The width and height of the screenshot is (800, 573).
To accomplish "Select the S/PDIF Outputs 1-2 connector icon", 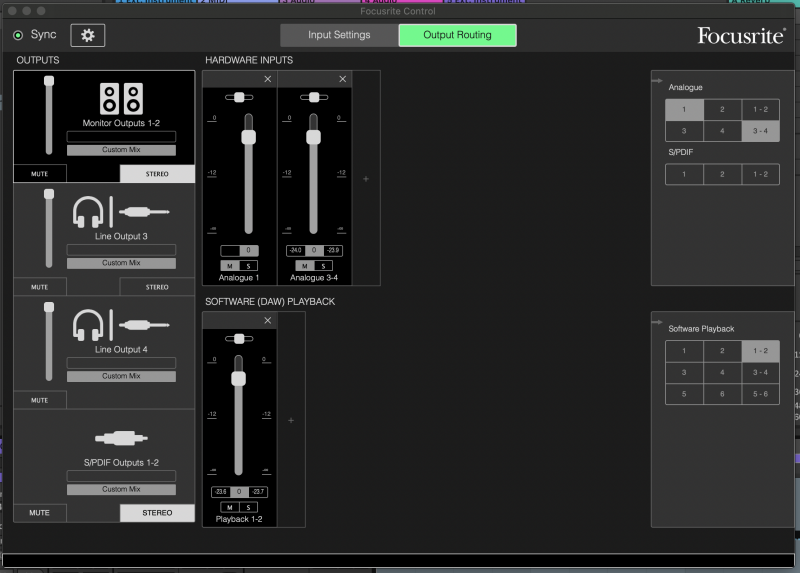I will pyautogui.click(x=121, y=438).
